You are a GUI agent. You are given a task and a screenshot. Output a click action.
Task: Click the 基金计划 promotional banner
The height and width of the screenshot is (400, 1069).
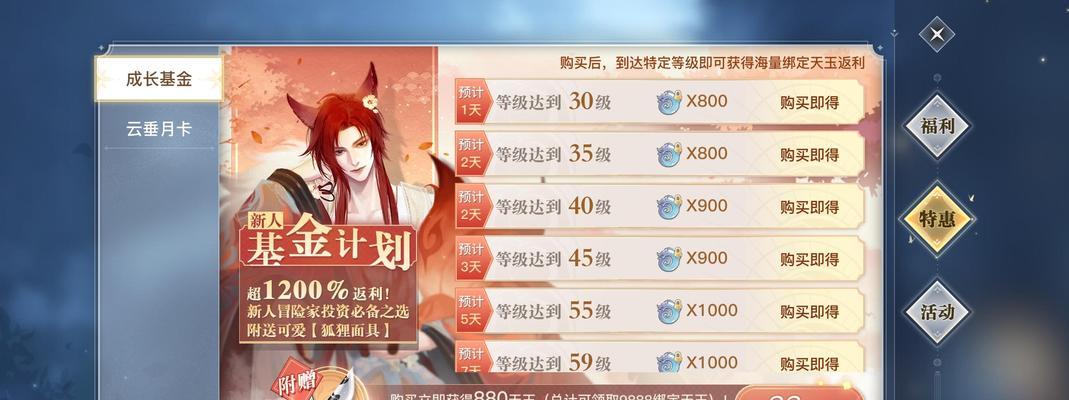328,279
